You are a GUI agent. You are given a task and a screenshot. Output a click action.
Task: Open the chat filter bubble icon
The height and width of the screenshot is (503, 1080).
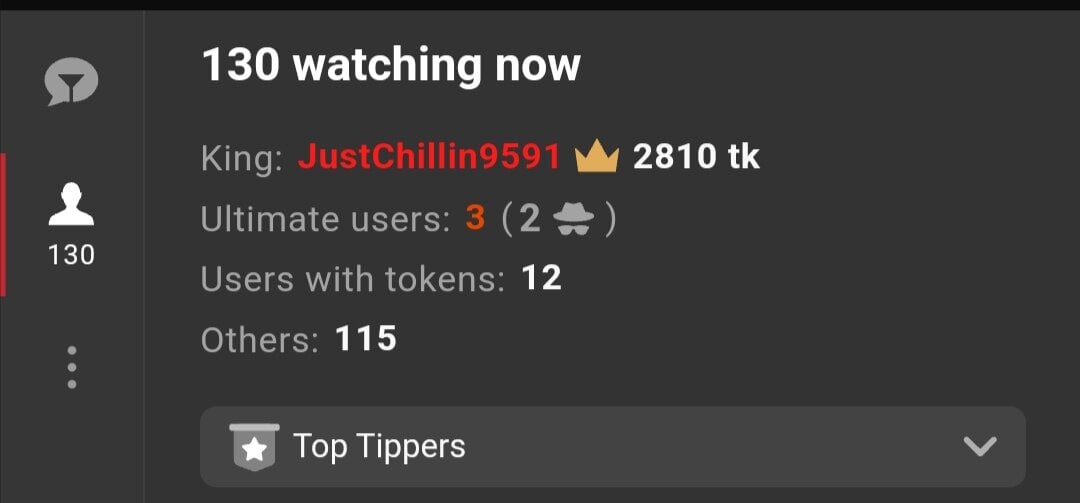pos(71,81)
